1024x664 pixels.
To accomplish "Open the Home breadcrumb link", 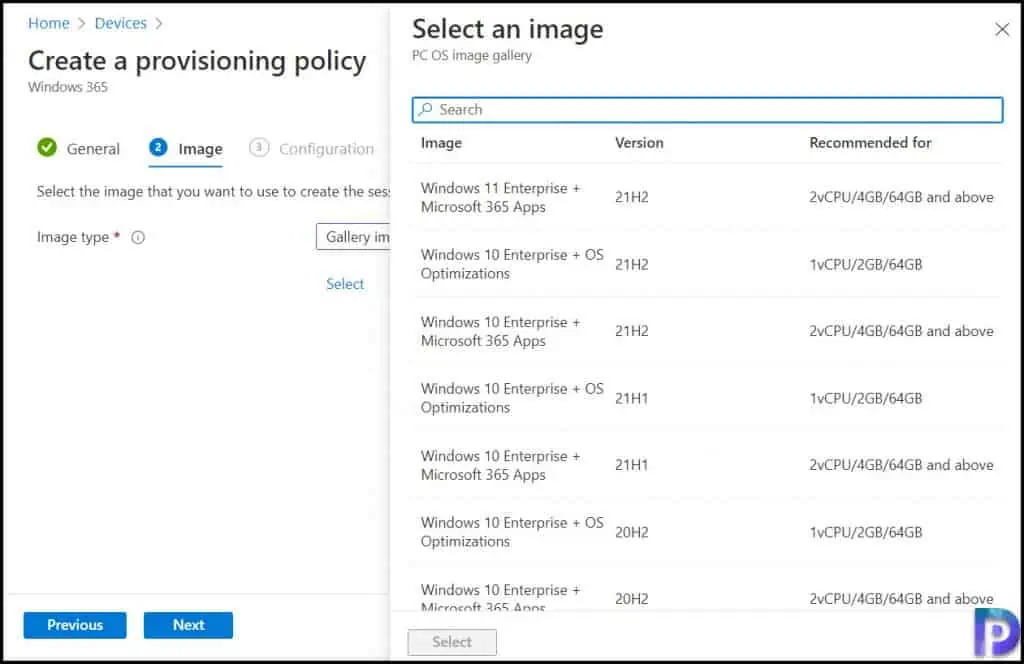I will [x=48, y=24].
